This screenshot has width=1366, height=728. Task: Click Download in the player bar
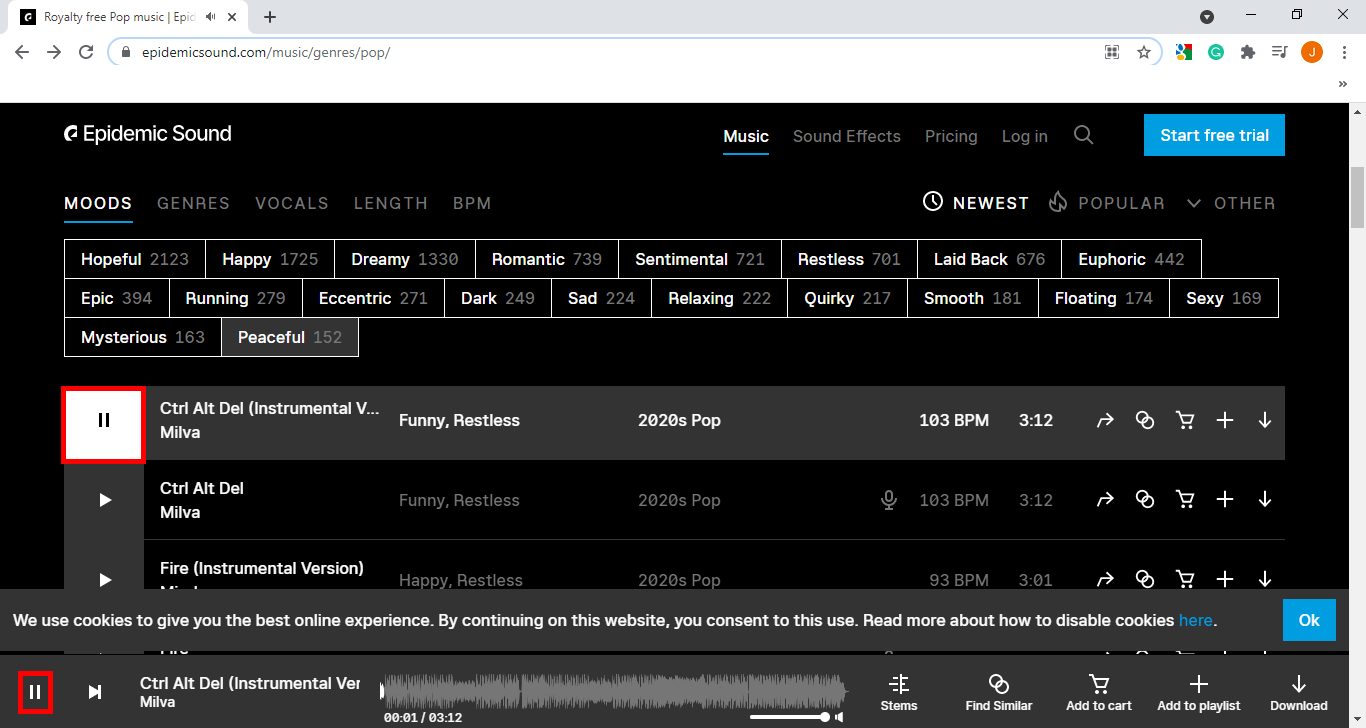click(x=1299, y=692)
